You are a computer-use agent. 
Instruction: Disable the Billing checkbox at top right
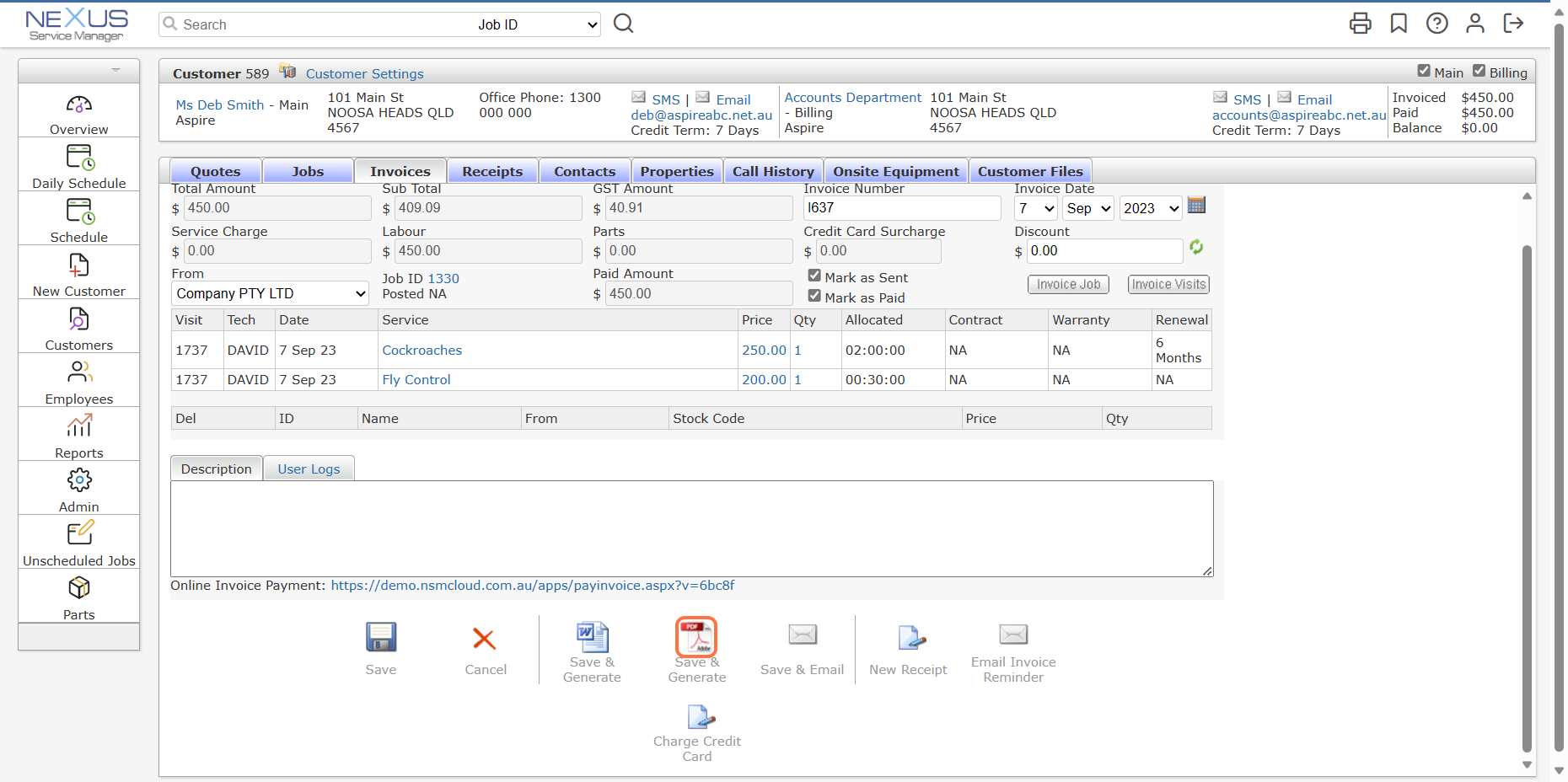[x=1481, y=72]
